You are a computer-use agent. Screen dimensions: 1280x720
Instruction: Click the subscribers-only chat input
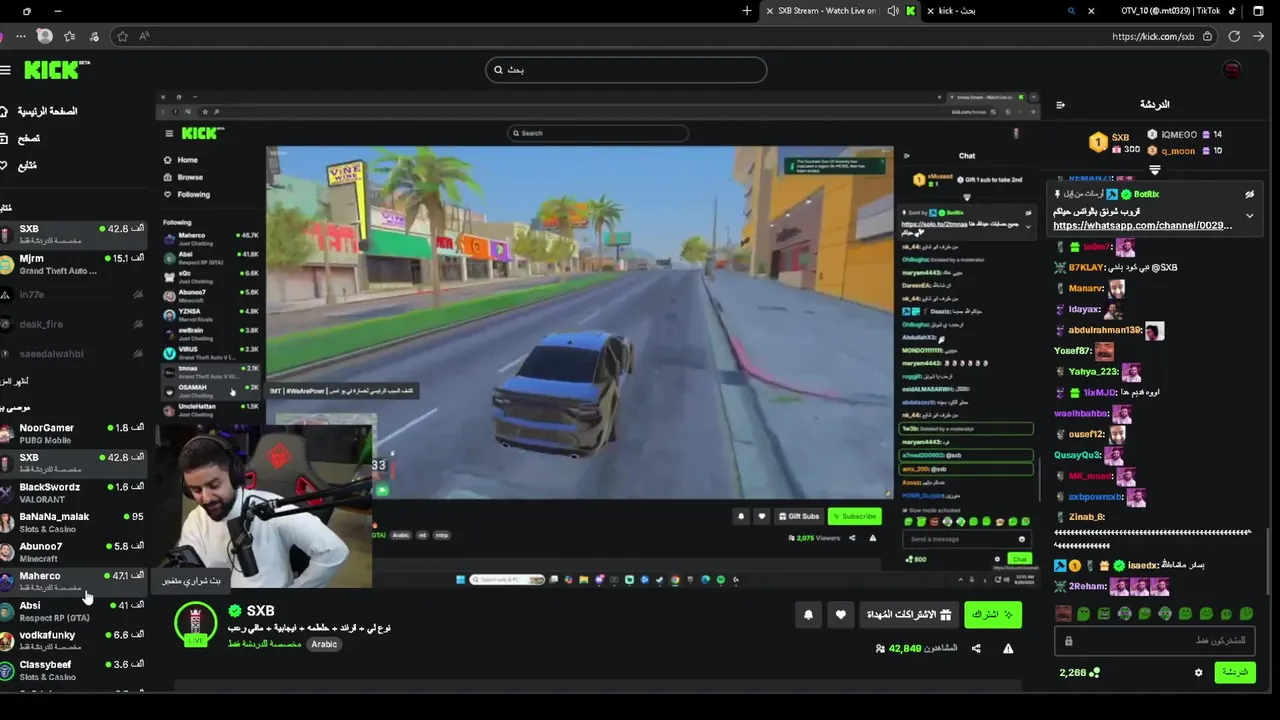[x=1155, y=641]
